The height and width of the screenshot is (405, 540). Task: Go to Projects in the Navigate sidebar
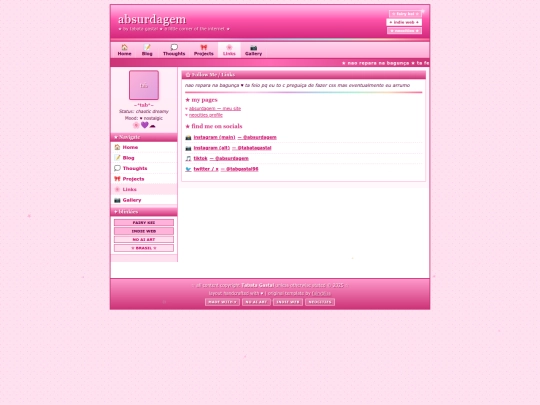144,179
